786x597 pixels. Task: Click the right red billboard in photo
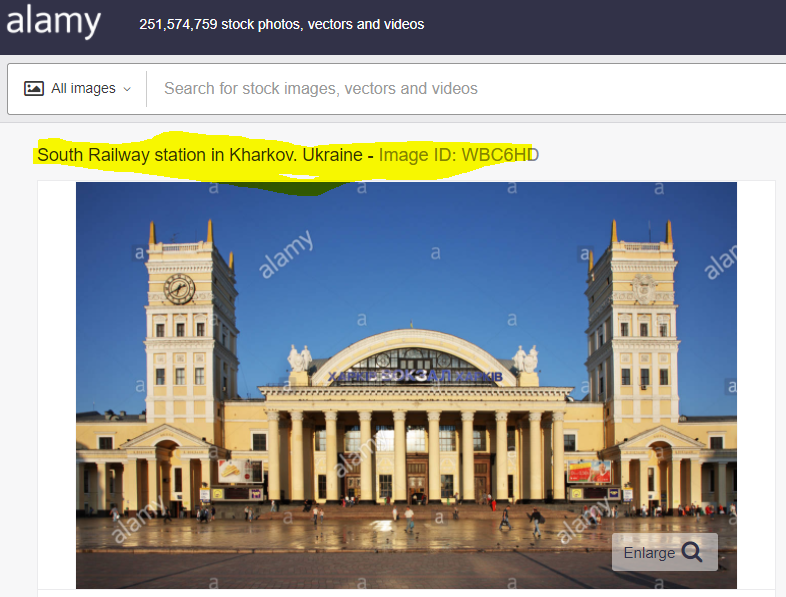click(x=589, y=471)
